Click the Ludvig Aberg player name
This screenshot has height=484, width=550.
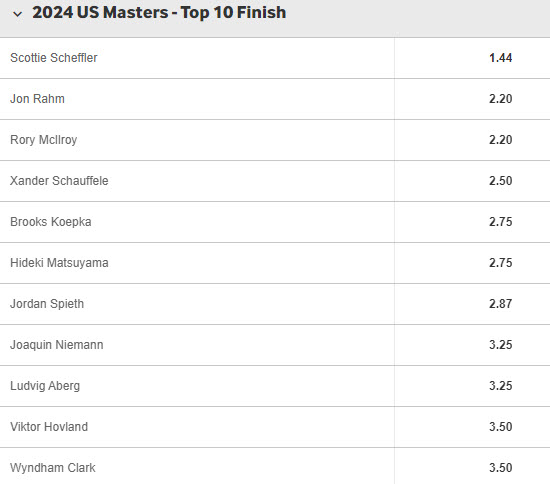click(45, 386)
